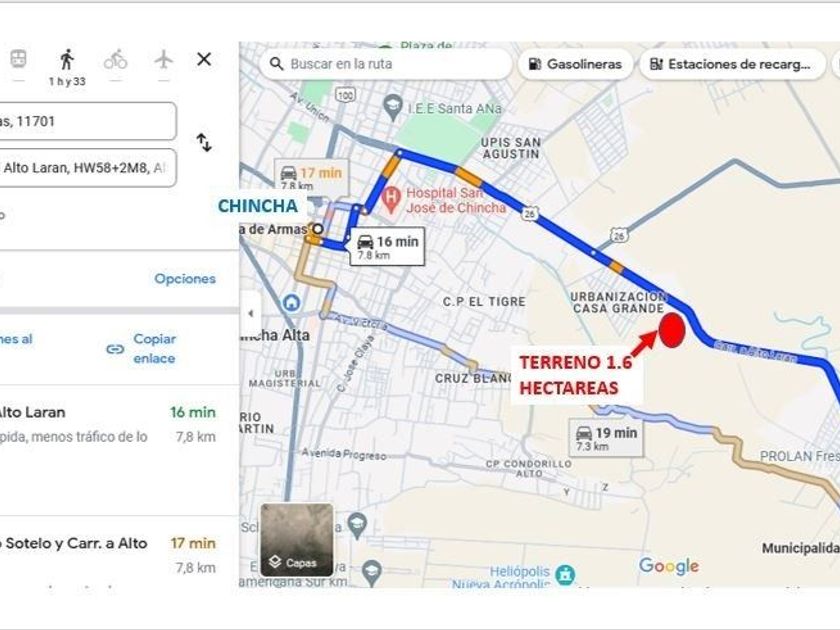The height and width of the screenshot is (630, 840).
Task: Select the walking travel mode icon
Action: point(67,59)
